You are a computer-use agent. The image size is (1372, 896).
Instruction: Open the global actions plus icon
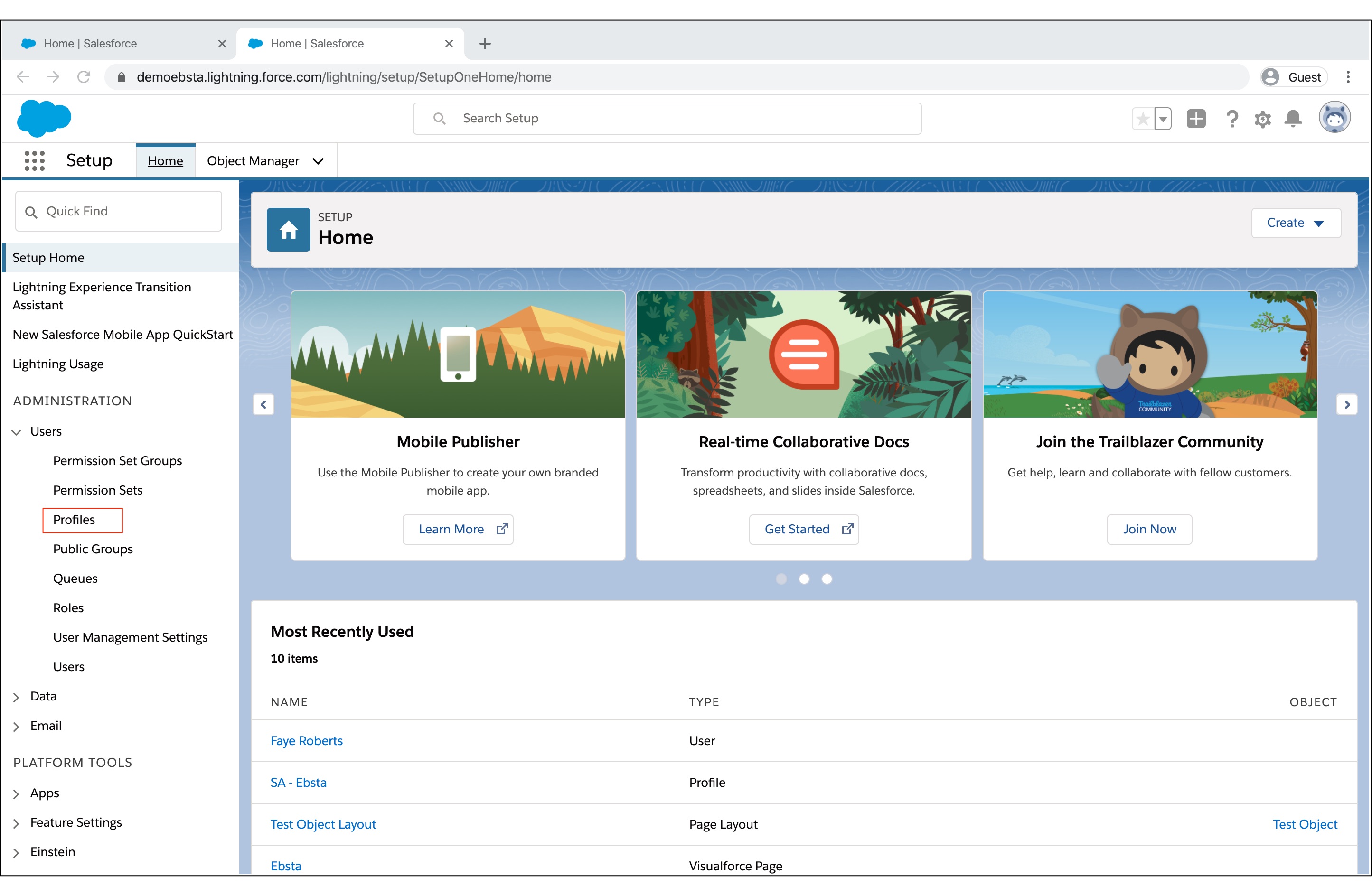point(1196,119)
